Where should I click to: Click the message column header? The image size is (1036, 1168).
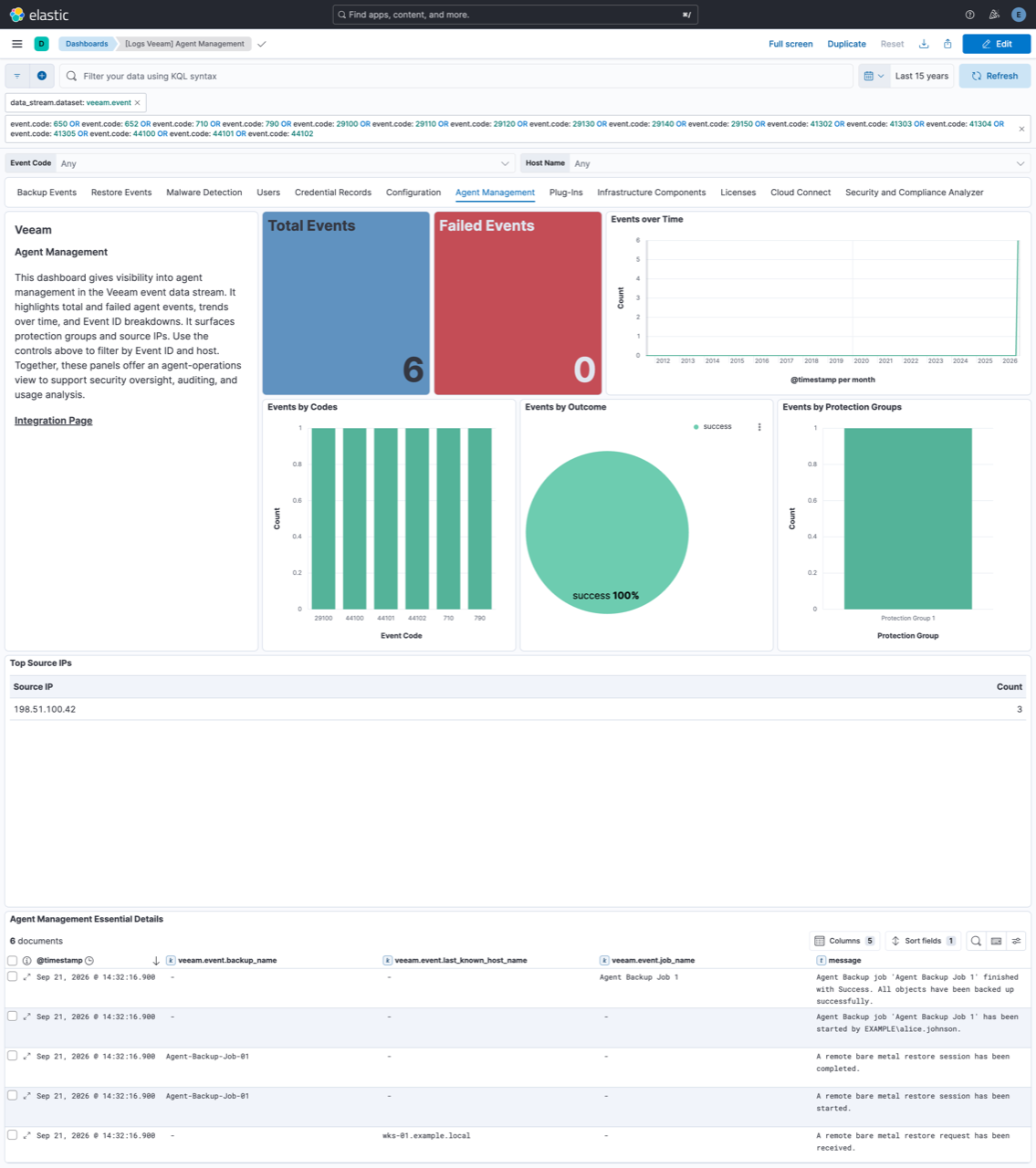pos(844,960)
